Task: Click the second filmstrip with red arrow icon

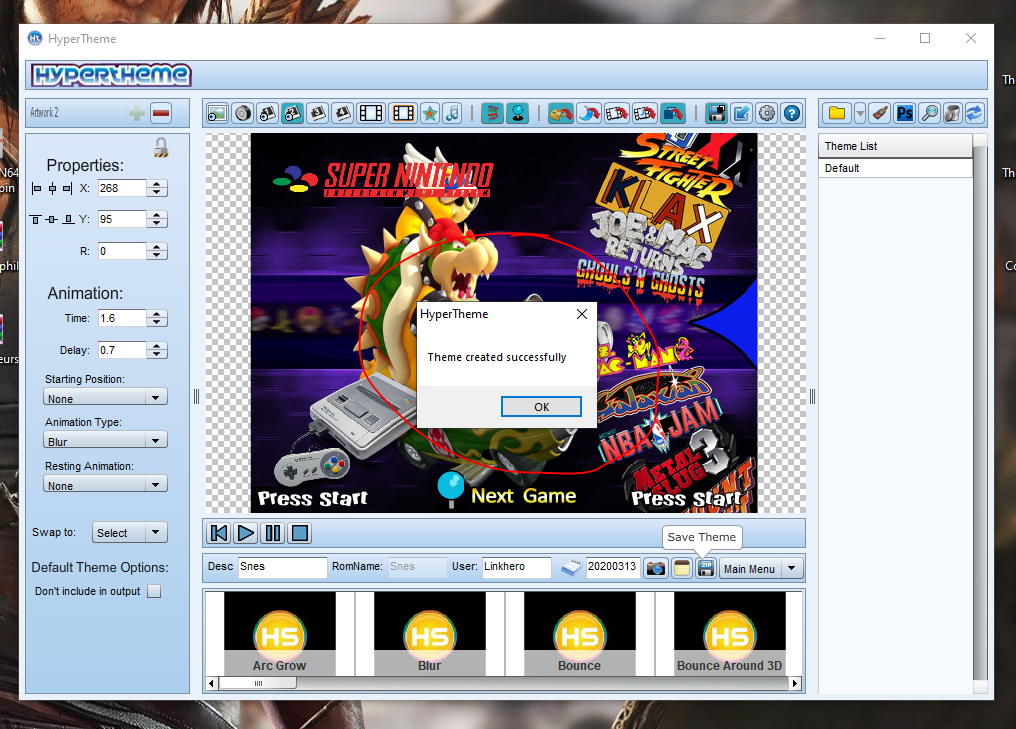Action: point(644,113)
